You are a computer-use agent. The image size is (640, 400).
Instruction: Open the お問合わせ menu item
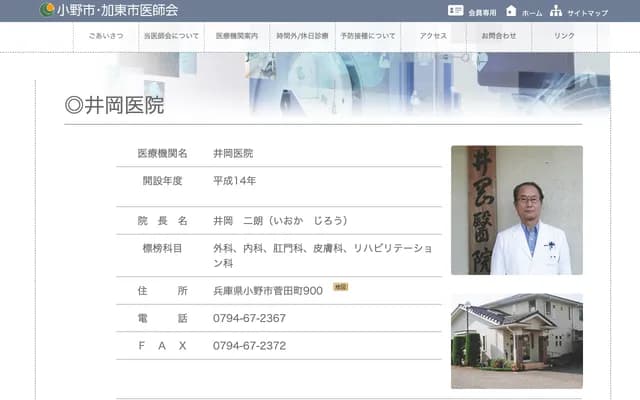499,36
